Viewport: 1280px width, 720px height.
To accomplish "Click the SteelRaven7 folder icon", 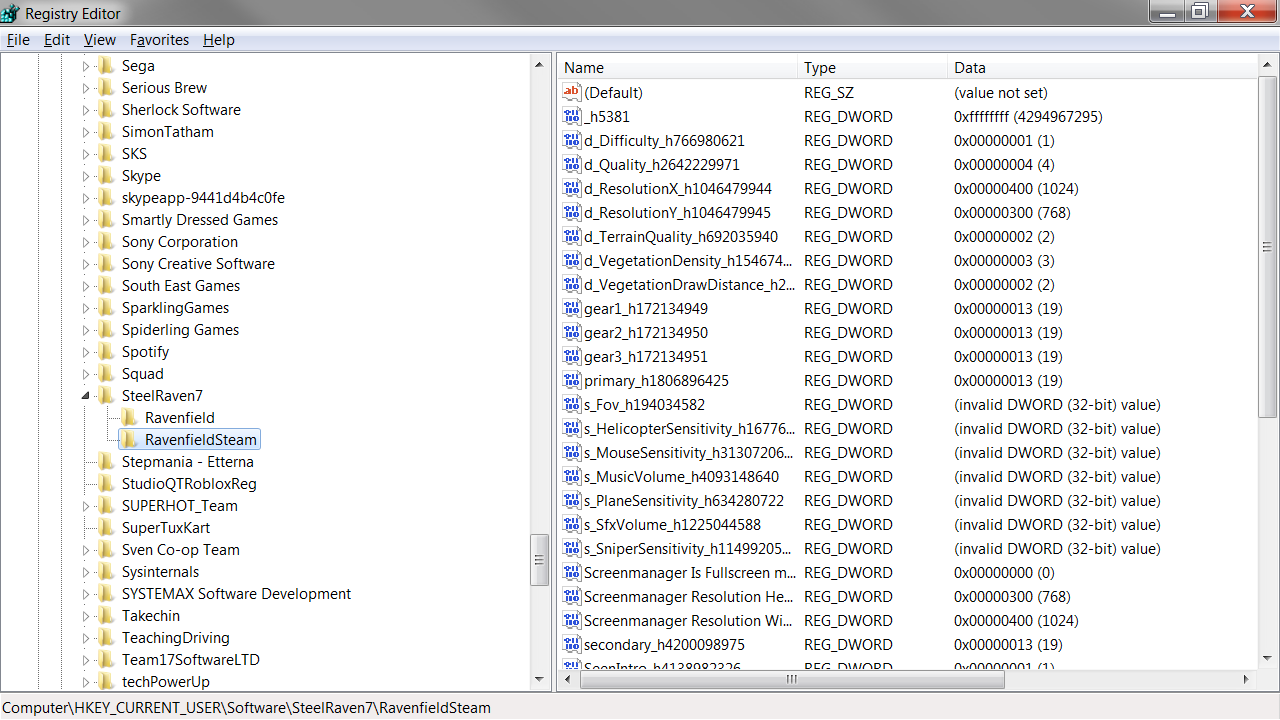I will coord(106,396).
